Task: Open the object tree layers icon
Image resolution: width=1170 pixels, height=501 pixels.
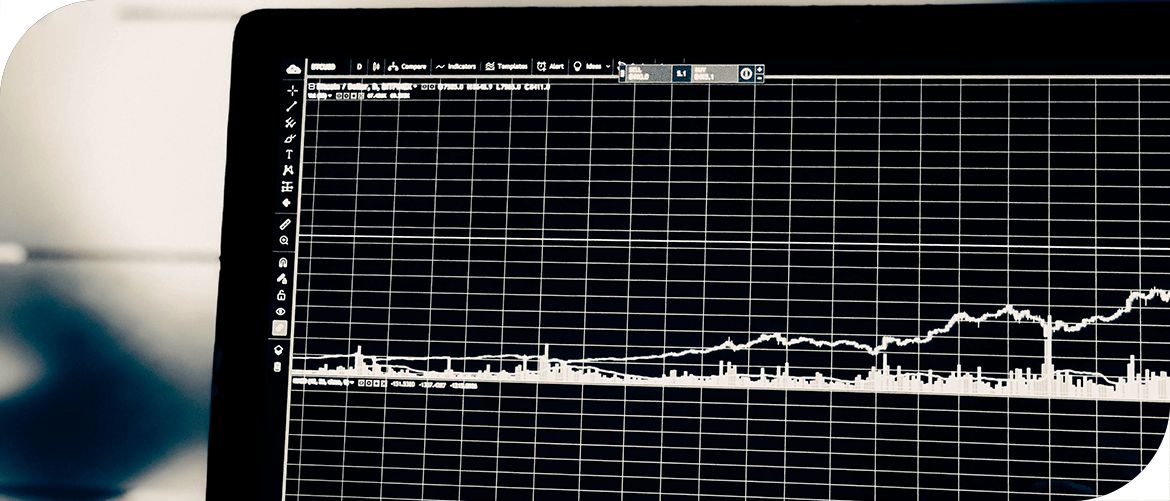Action: coord(278,349)
